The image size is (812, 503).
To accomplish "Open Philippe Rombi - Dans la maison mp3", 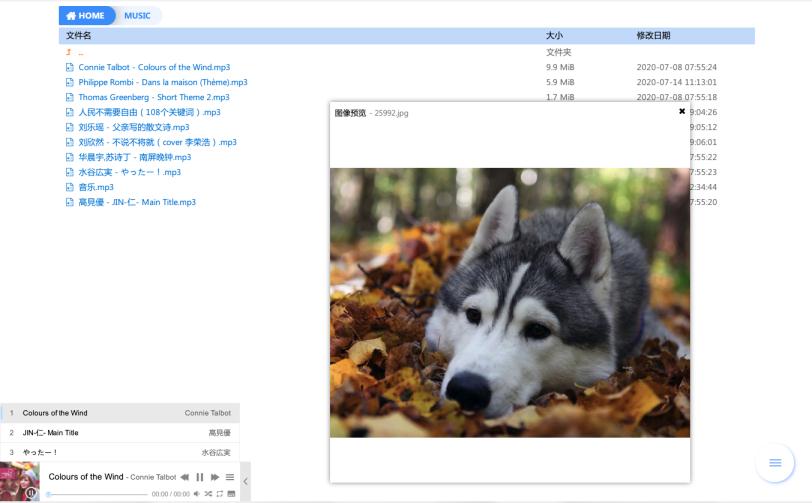I will point(163,82).
